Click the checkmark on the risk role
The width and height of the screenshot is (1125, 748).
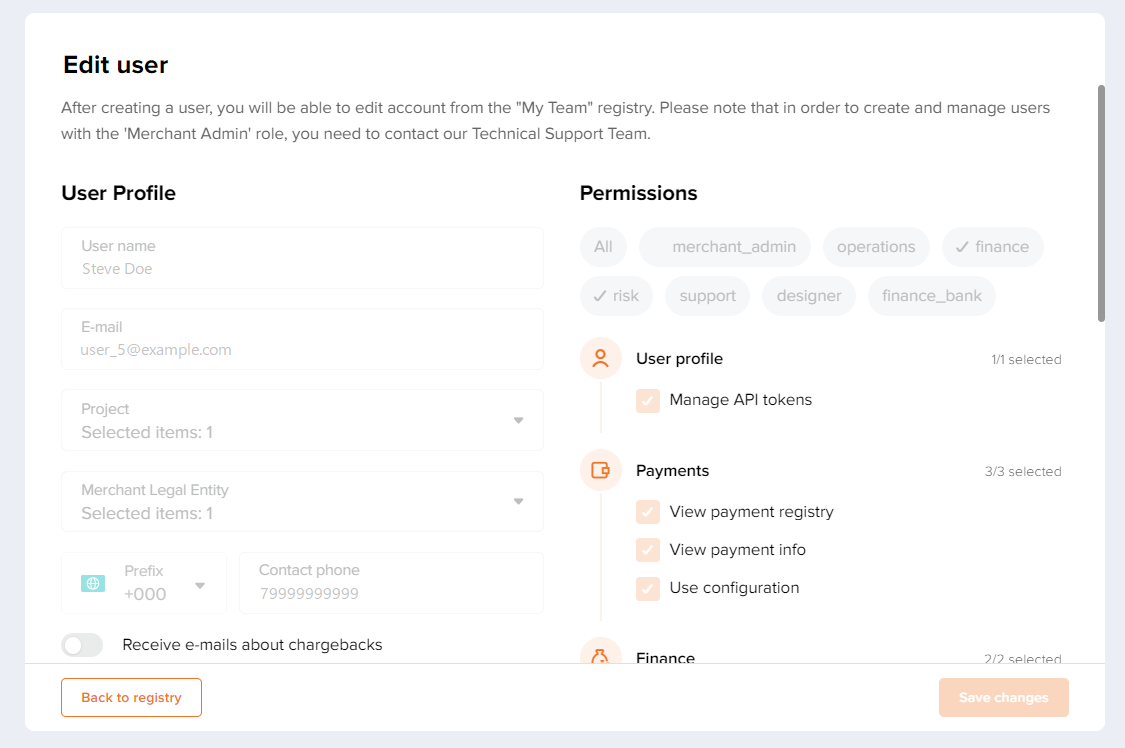click(x=600, y=296)
